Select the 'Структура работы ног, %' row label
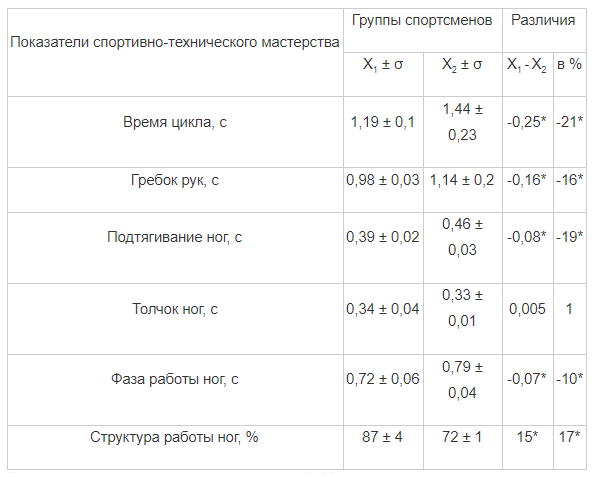 [174, 437]
